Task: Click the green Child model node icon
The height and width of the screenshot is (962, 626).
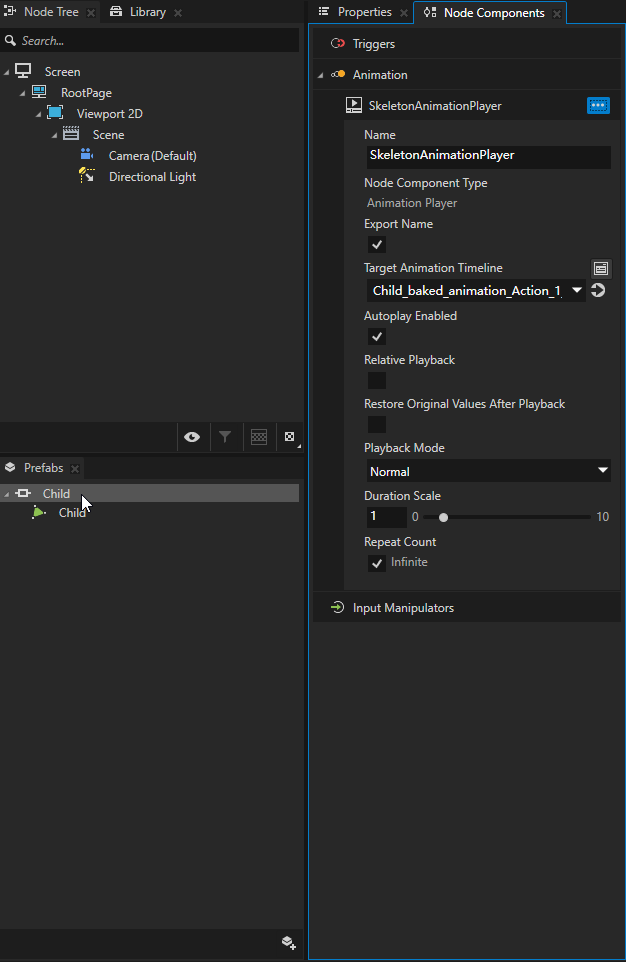Action: [x=39, y=512]
